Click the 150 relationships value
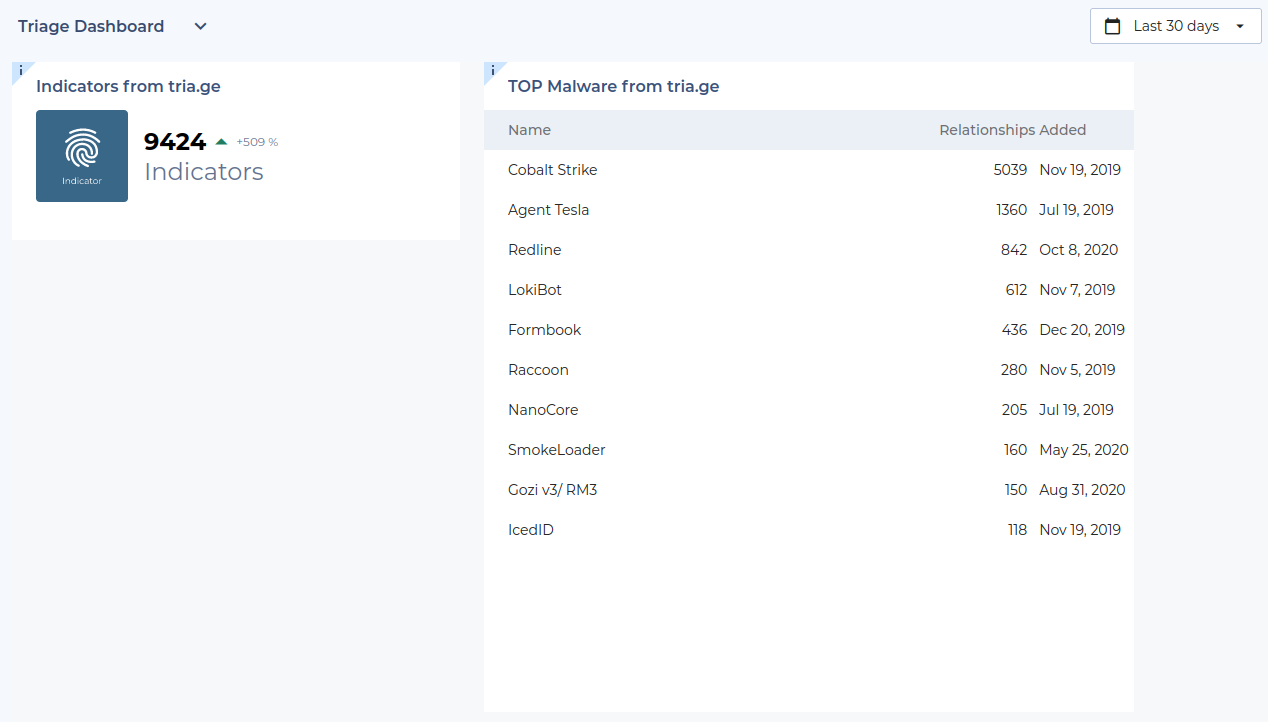The height and width of the screenshot is (722, 1268). [1015, 490]
